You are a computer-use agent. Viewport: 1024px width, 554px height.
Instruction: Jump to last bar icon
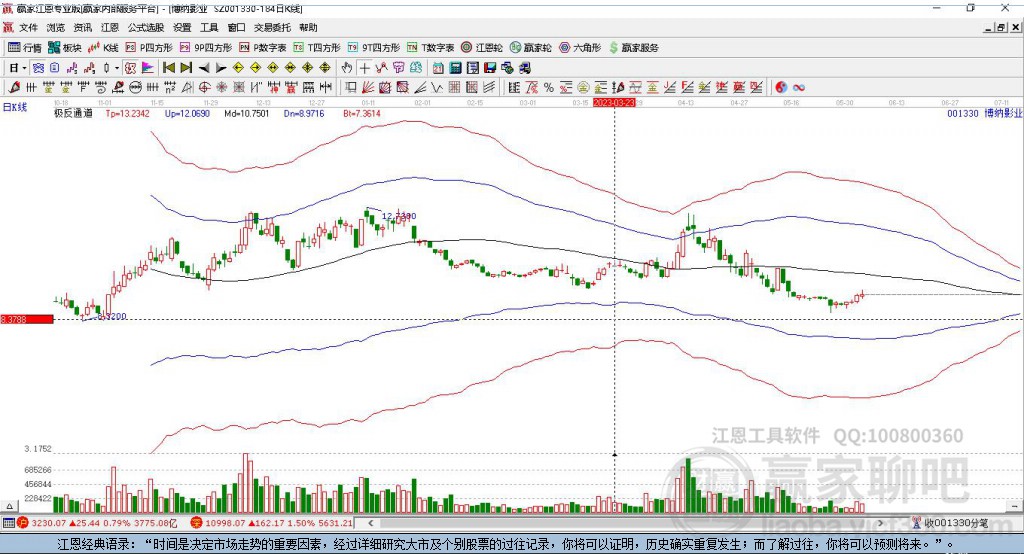tap(186, 68)
